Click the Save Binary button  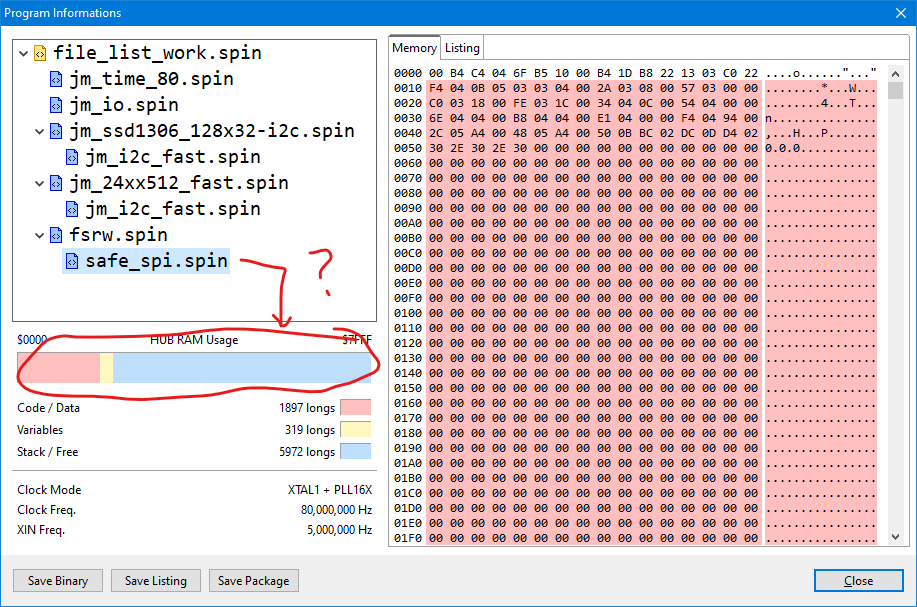pyautogui.click(x=58, y=580)
